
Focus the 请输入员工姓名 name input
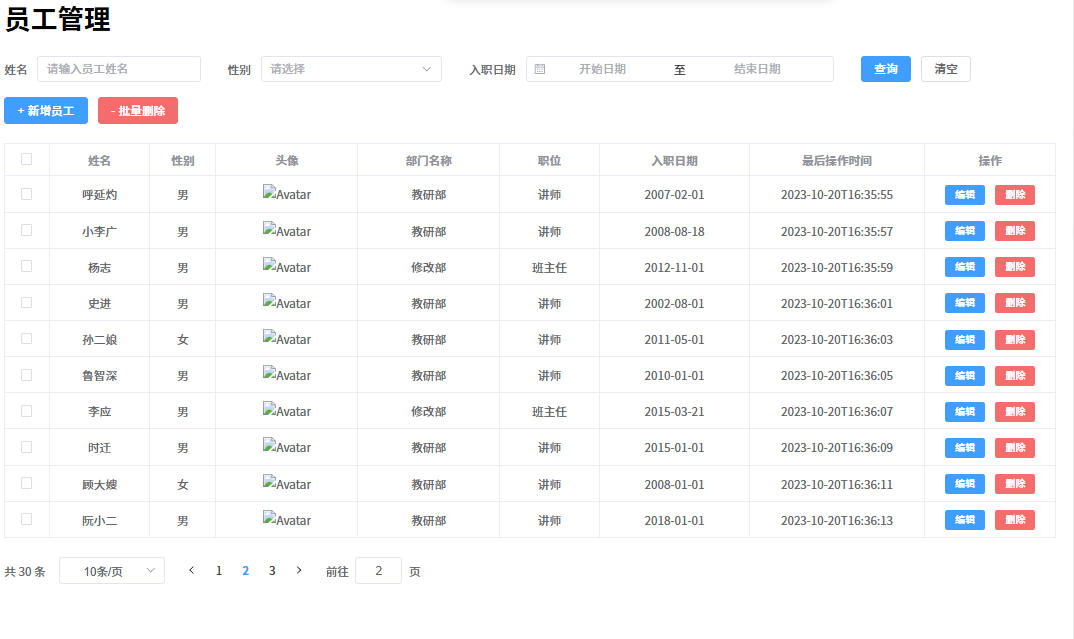pyautogui.click(x=119, y=69)
